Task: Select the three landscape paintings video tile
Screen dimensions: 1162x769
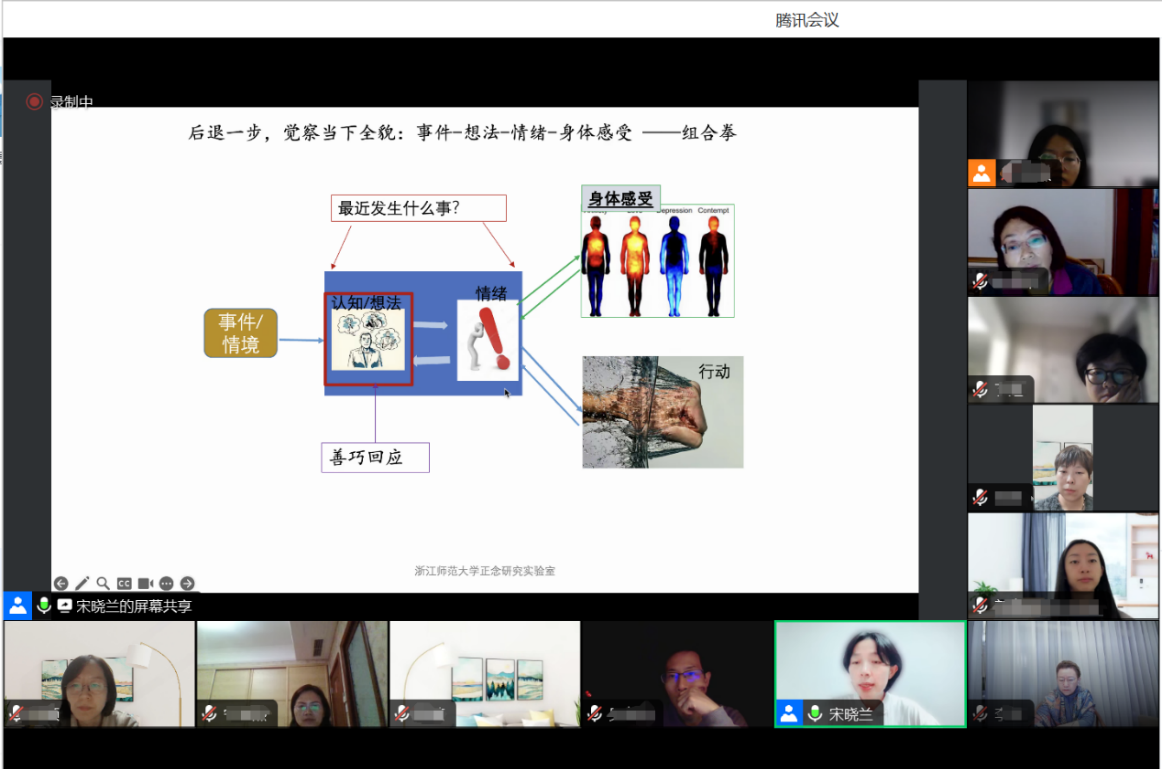Action: [485, 674]
